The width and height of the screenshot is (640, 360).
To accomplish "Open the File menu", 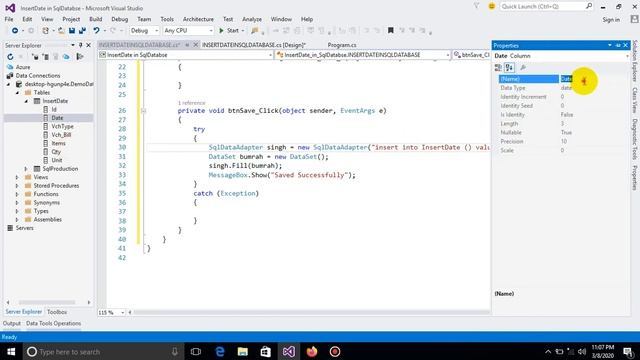I will point(9,19).
